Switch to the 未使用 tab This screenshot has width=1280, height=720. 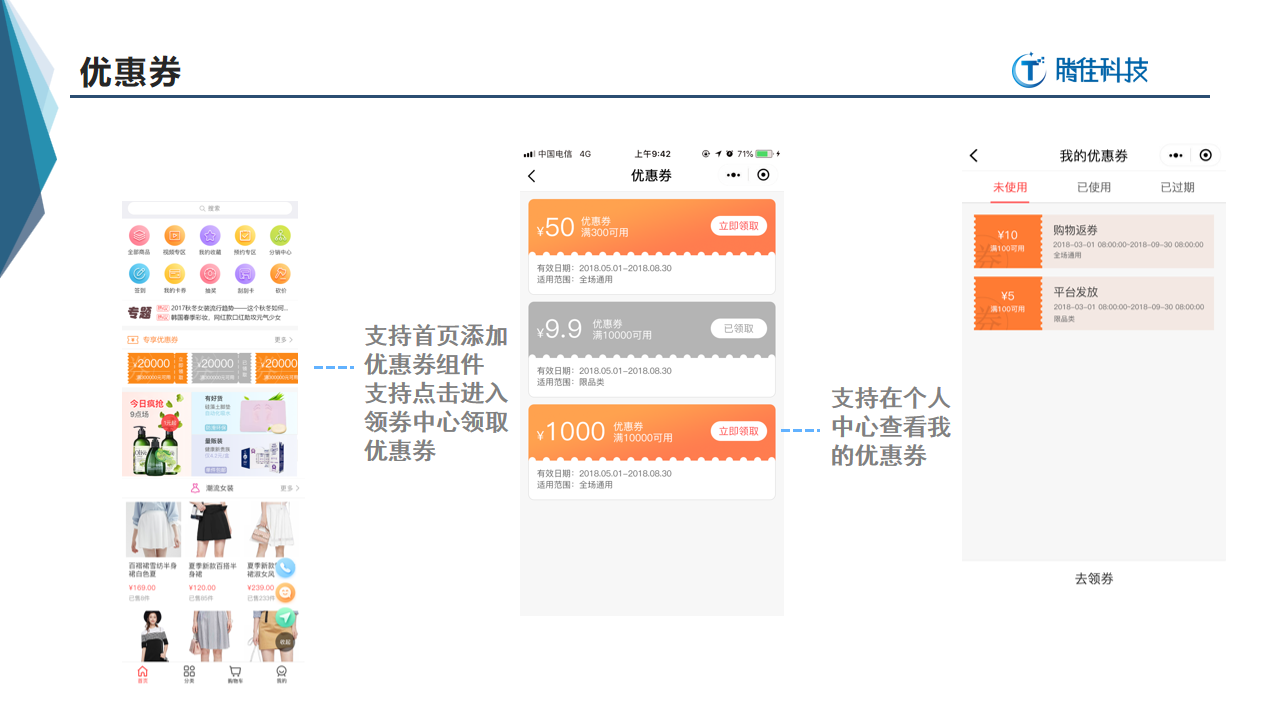(x=1010, y=187)
